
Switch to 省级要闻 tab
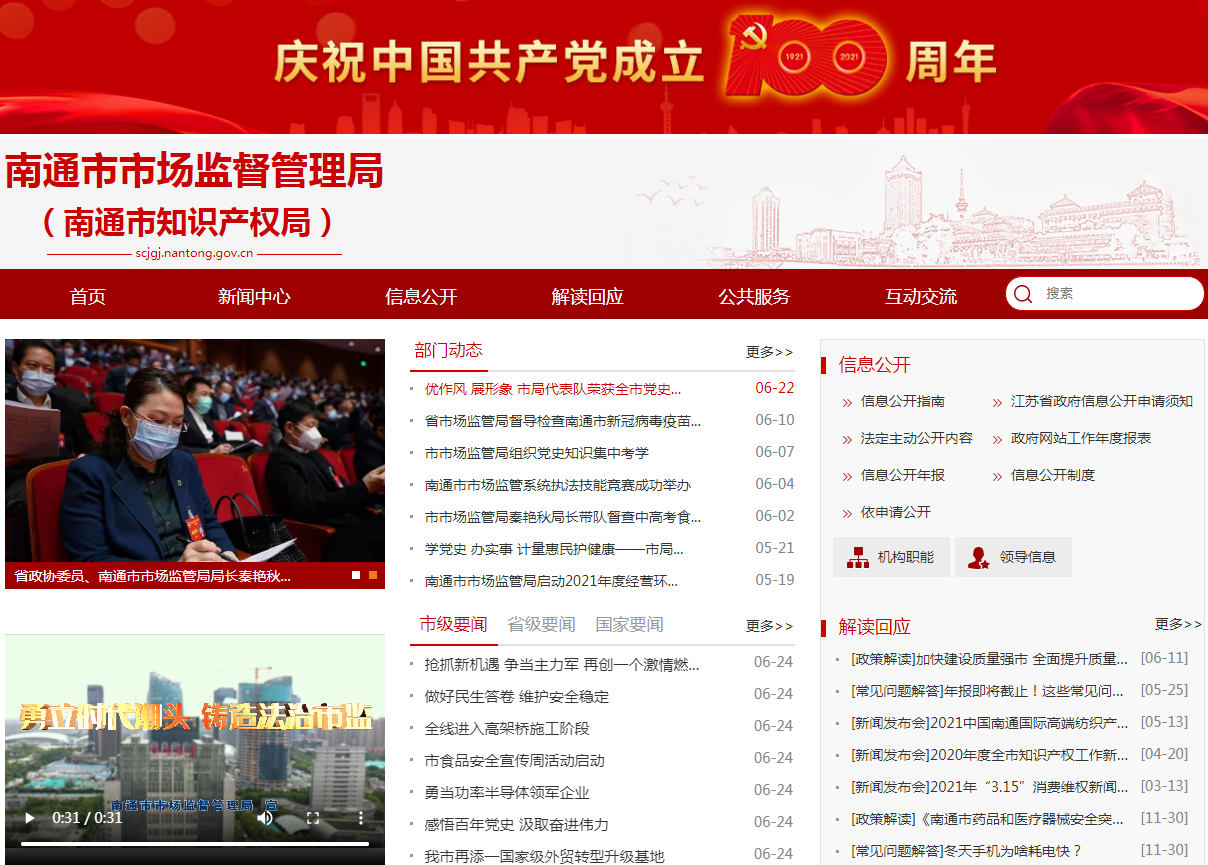[541, 624]
